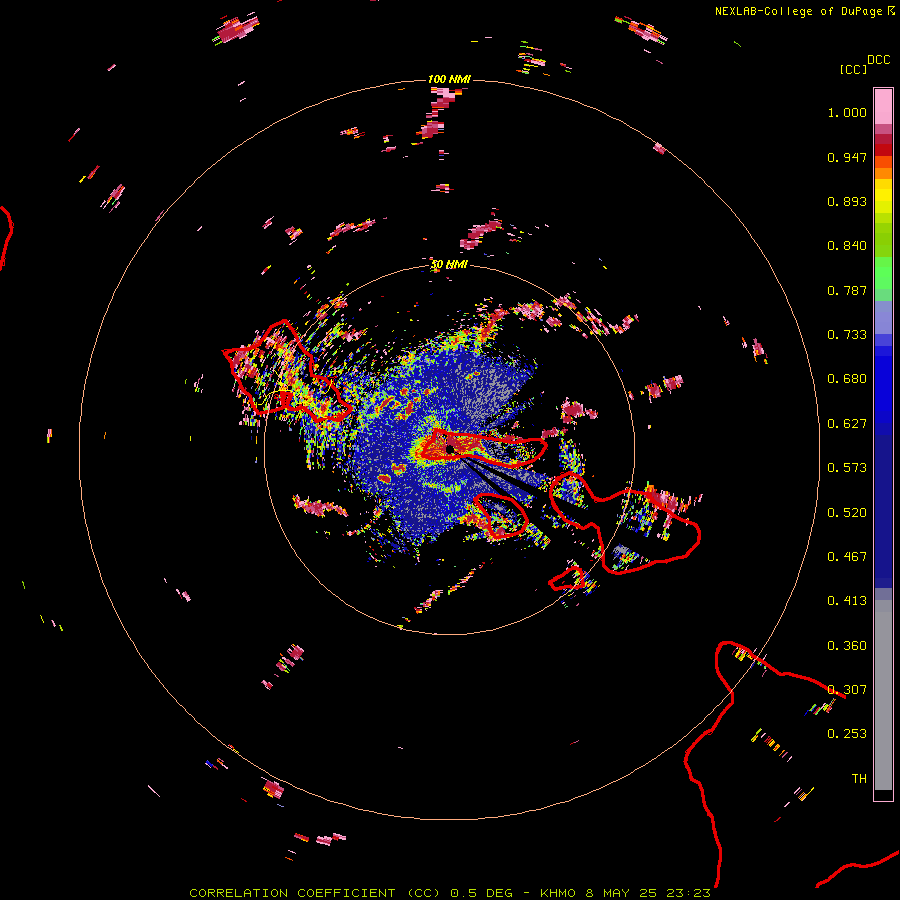The image size is (900, 900).
Task: Click the 0.840 color scale value
Action: pos(847,246)
